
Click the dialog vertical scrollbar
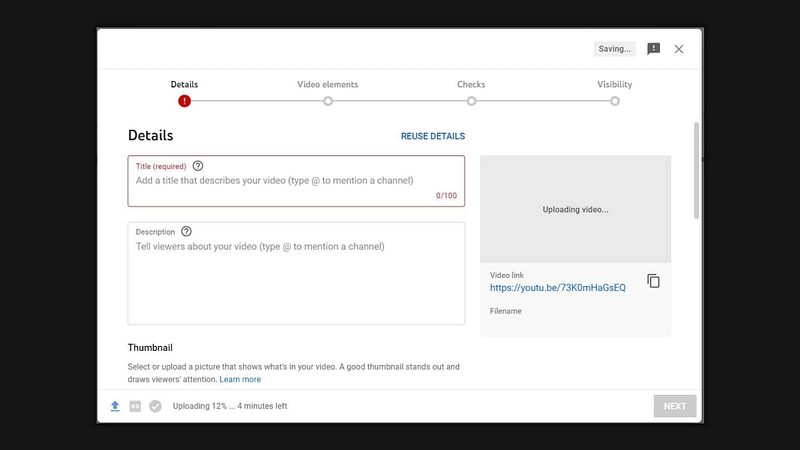696,170
